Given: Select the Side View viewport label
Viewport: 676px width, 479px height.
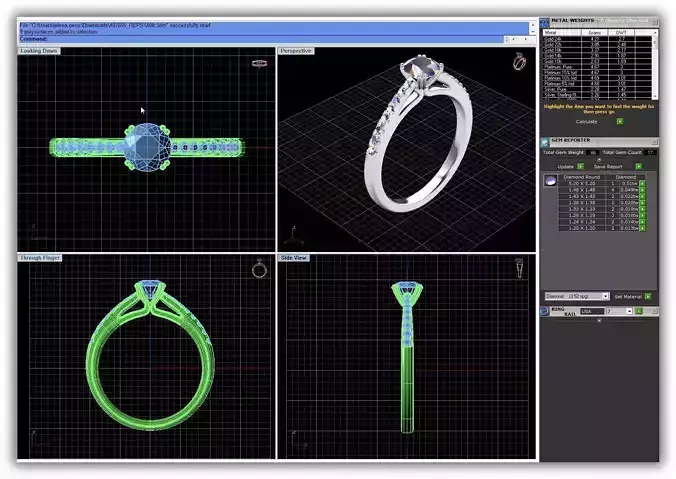Looking at the screenshot, I should (294, 258).
